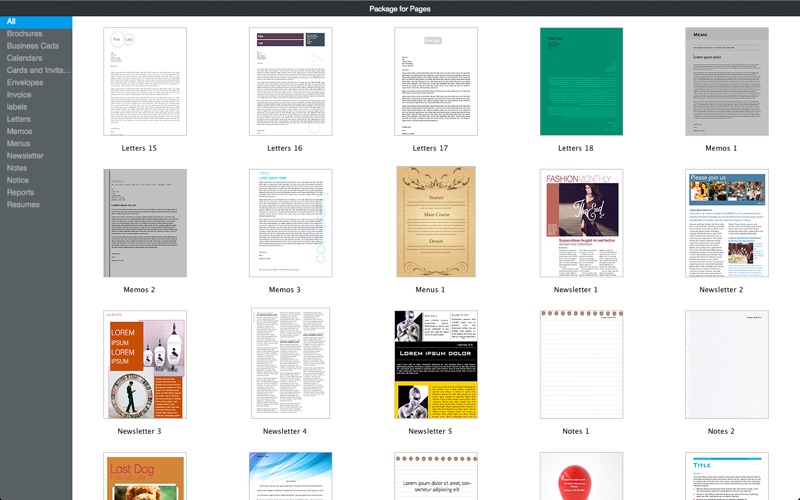Viewport: 800px width, 500px height.
Task: Click the Notes 1 caption
Action: coord(576,431)
